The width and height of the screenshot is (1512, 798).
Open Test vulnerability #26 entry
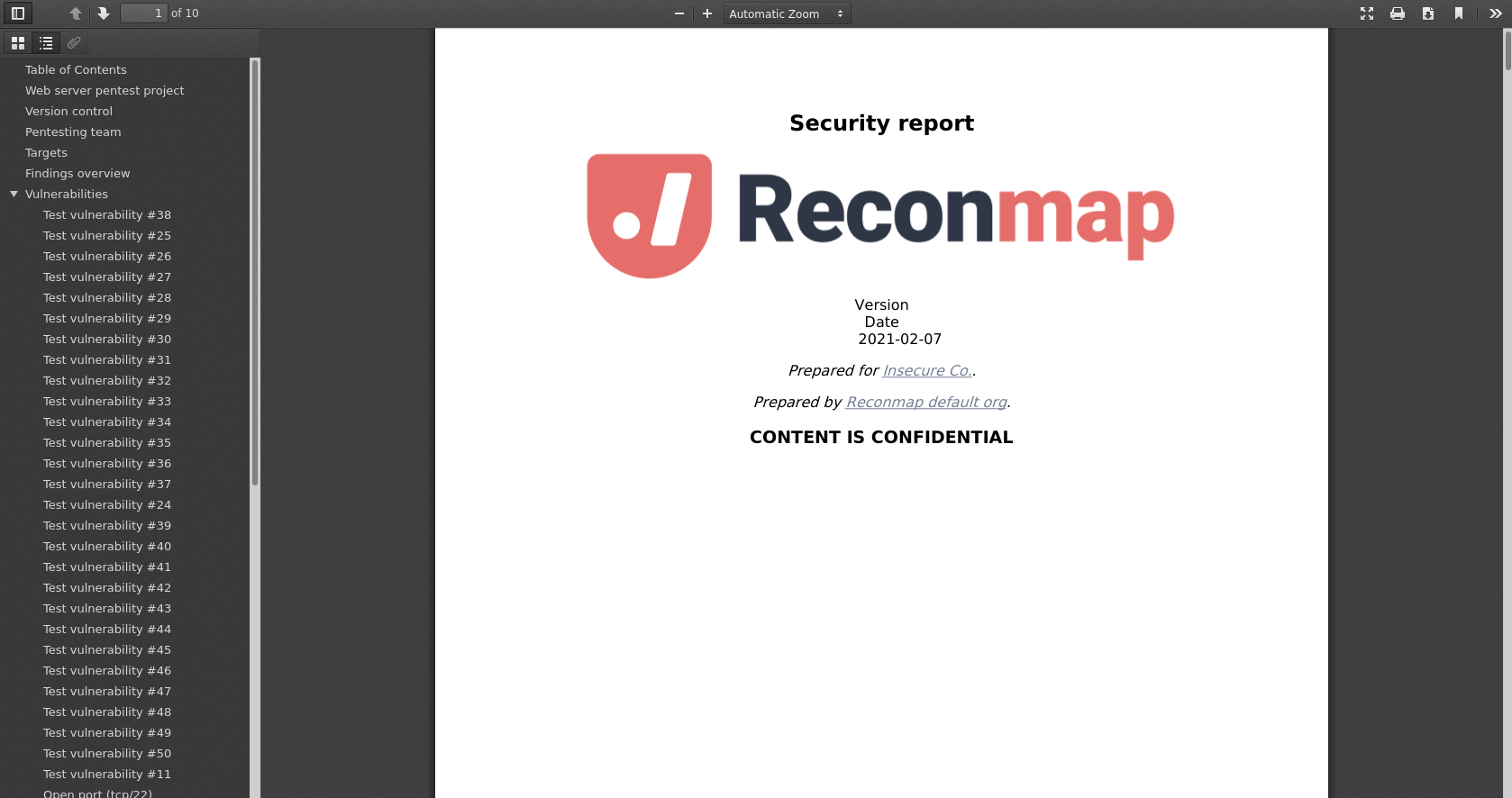[x=107, y=256]
